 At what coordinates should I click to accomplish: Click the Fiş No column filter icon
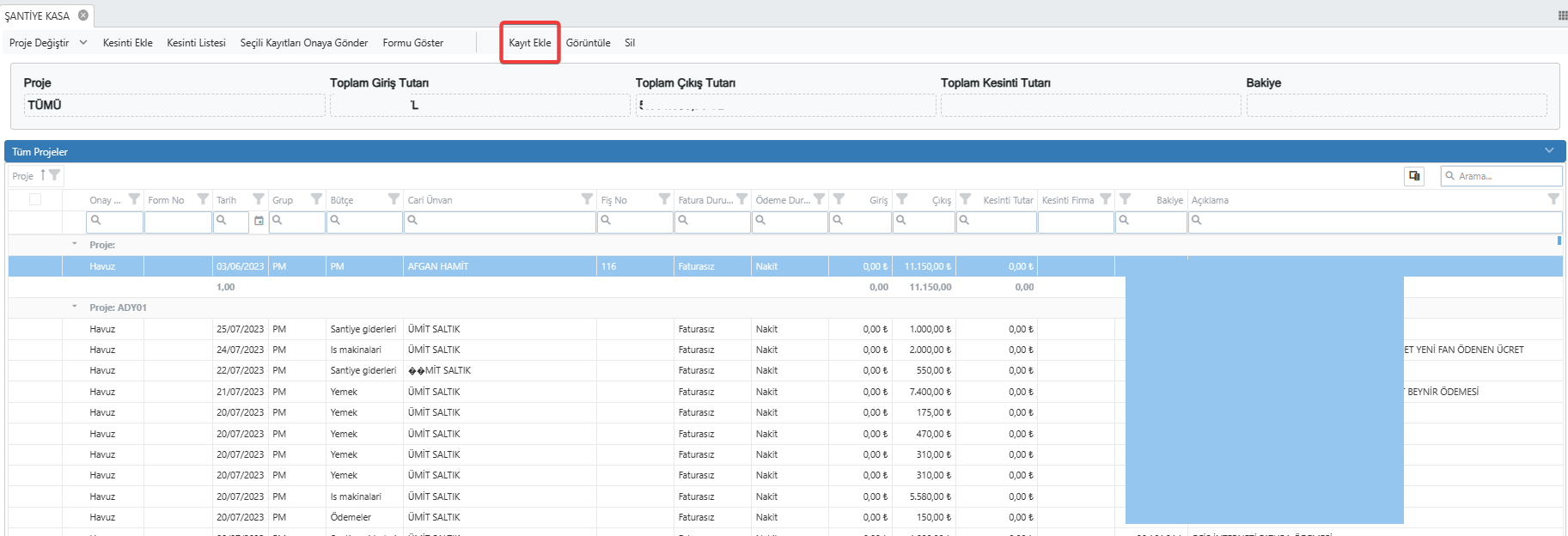pos(664,199)
